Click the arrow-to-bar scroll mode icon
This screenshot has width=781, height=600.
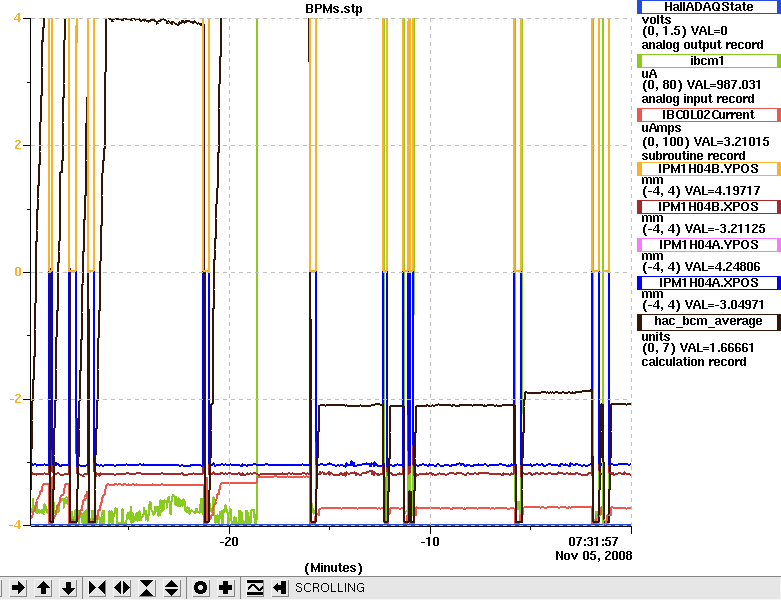coord(279,588)
